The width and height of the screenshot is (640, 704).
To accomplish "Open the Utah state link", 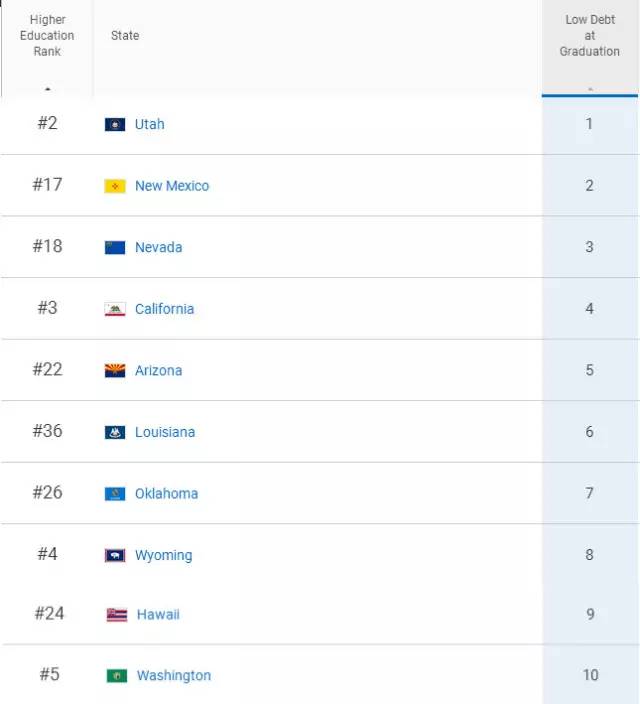I will coord(150,124).
